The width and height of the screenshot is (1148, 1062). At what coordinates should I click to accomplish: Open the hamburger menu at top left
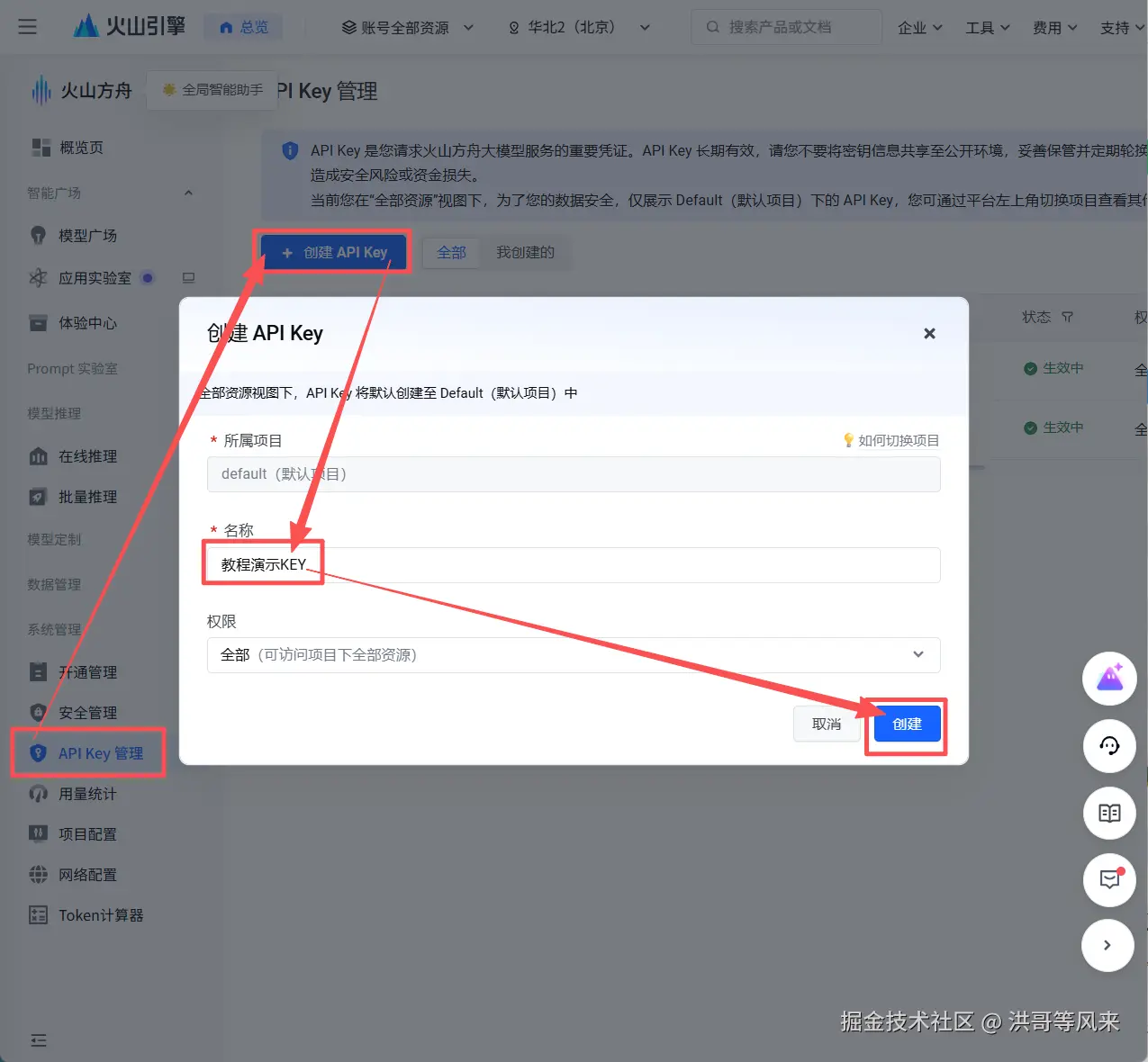28,27
